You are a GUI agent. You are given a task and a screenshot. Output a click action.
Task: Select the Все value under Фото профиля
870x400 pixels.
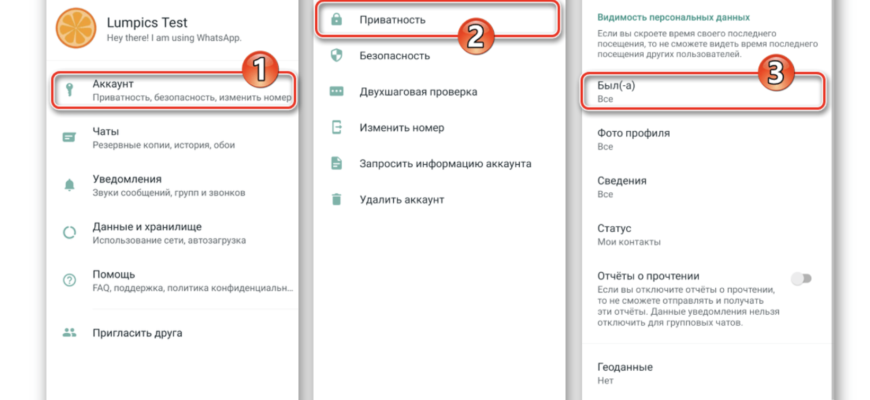coord(605,146)
